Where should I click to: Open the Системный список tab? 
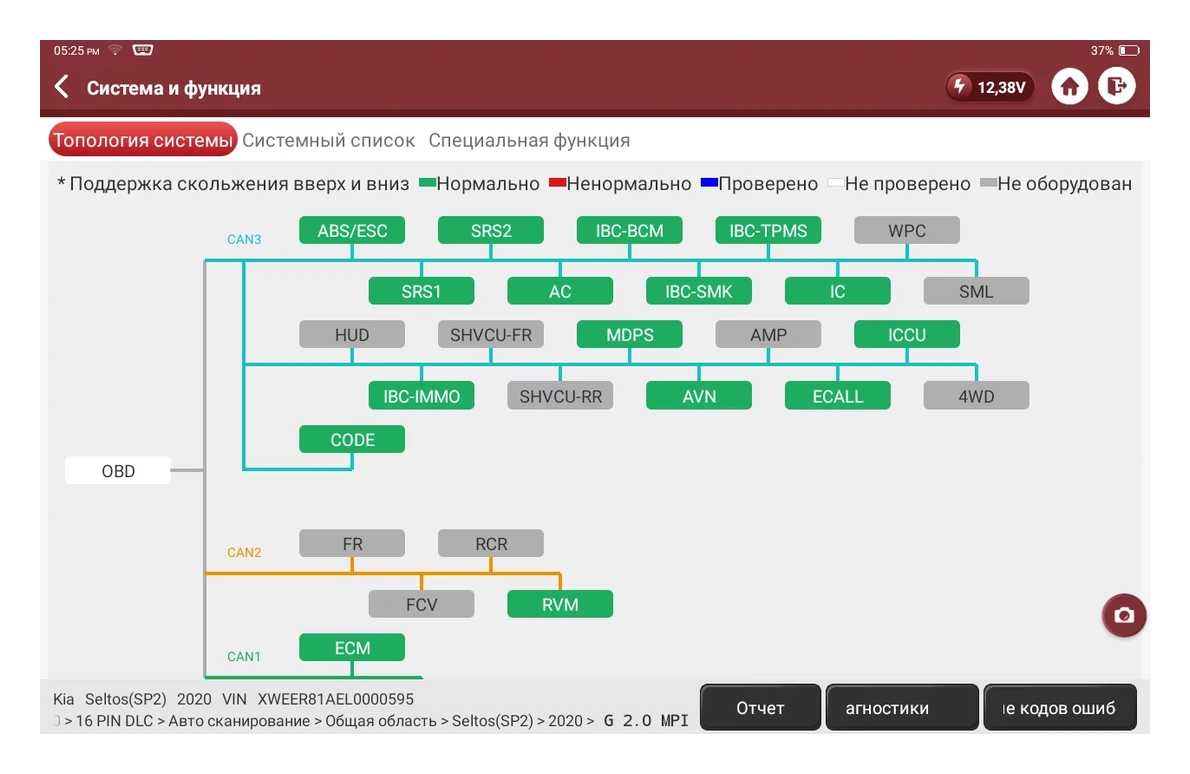point(328,140)
